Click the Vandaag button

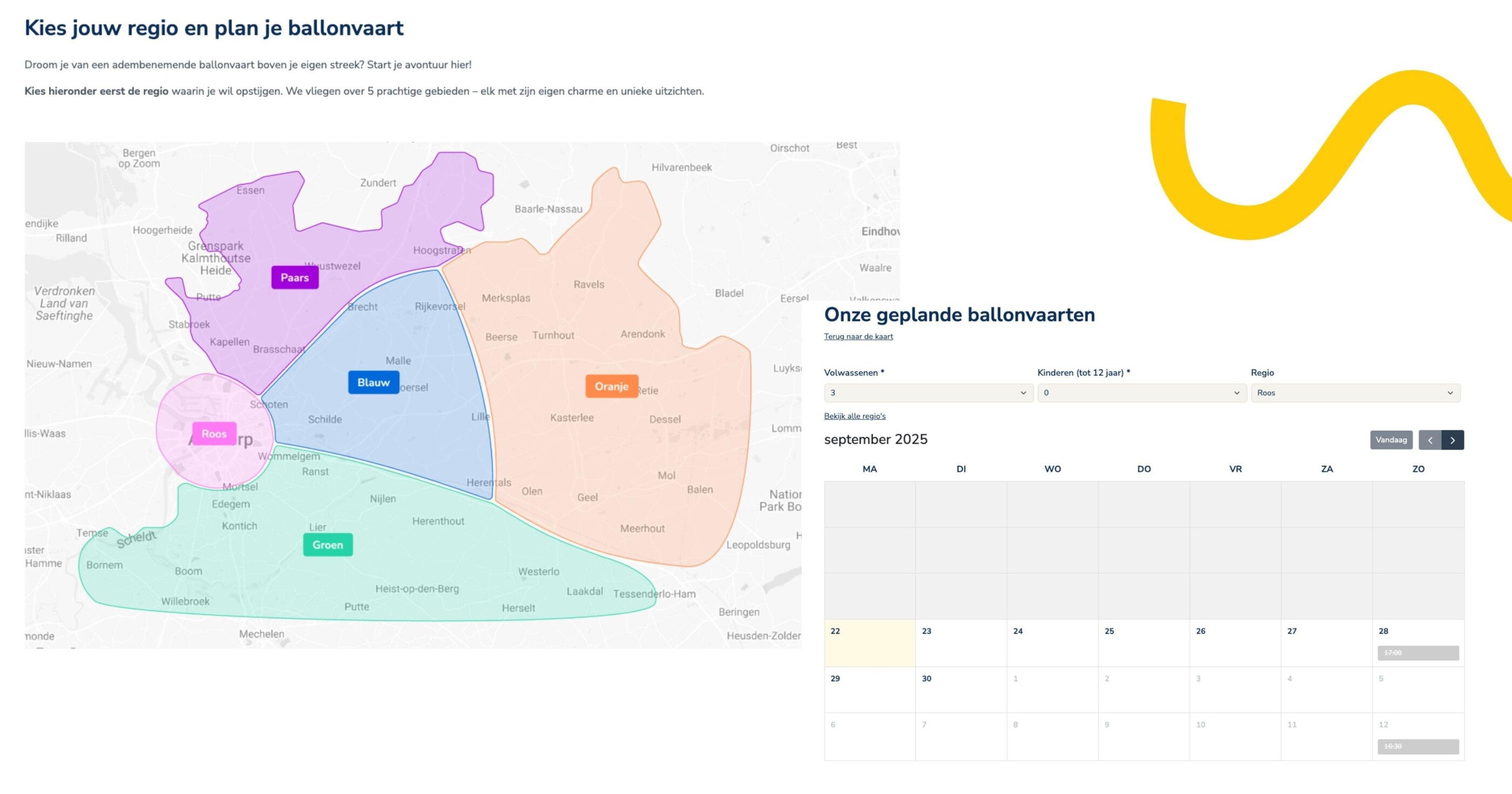click(1391, 440)
